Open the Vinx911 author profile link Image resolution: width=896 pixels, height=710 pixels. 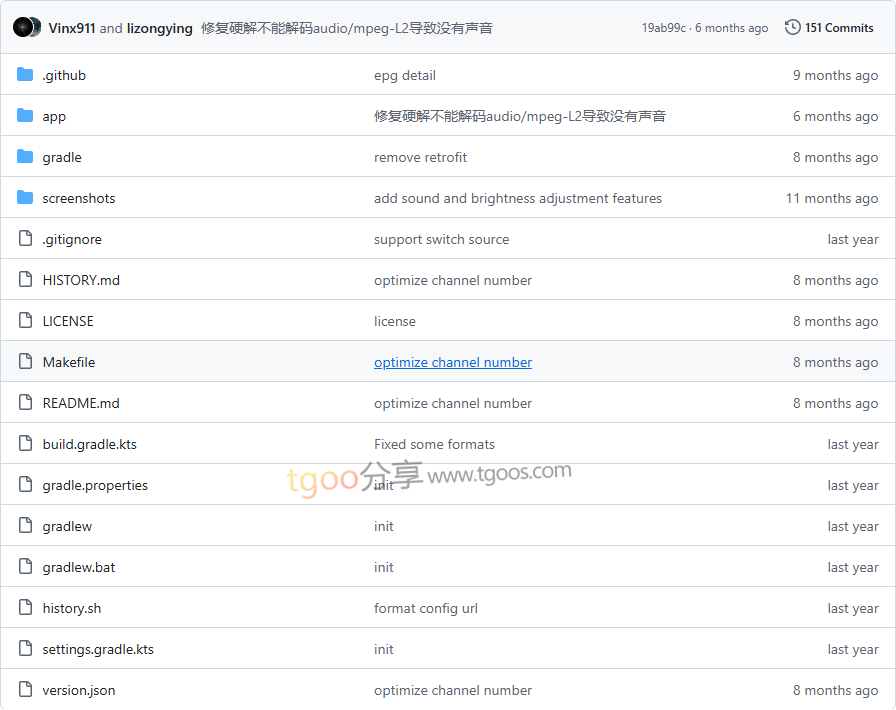(x=72, y=28)
